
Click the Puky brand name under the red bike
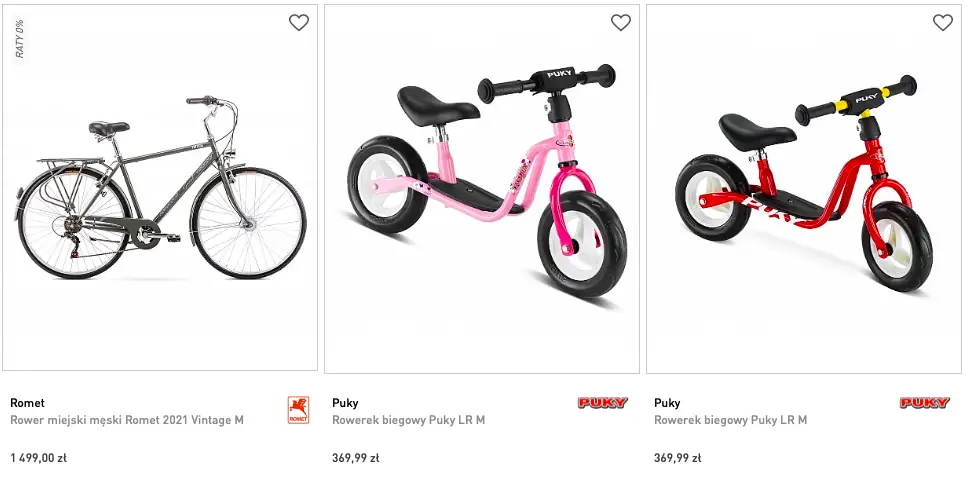tap(667, 403)
